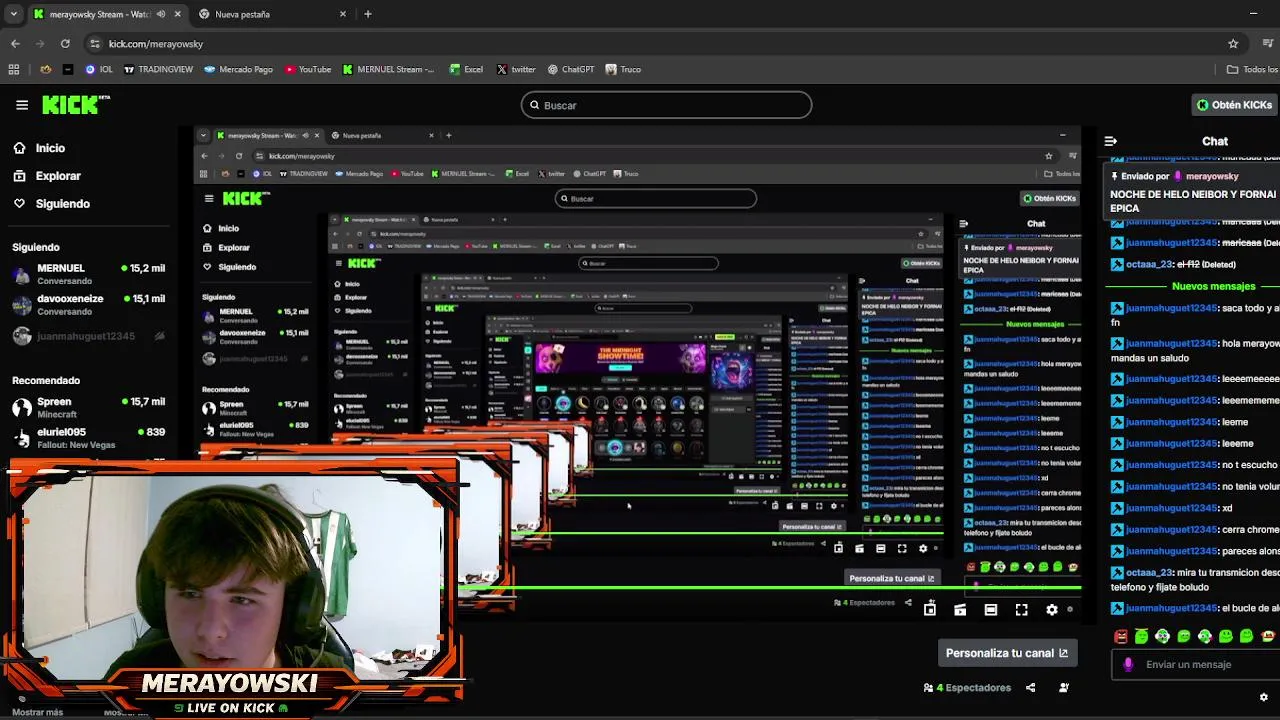Open the browser tab search dropdown
Screen dimensions: 1280x720
[13, 14]
